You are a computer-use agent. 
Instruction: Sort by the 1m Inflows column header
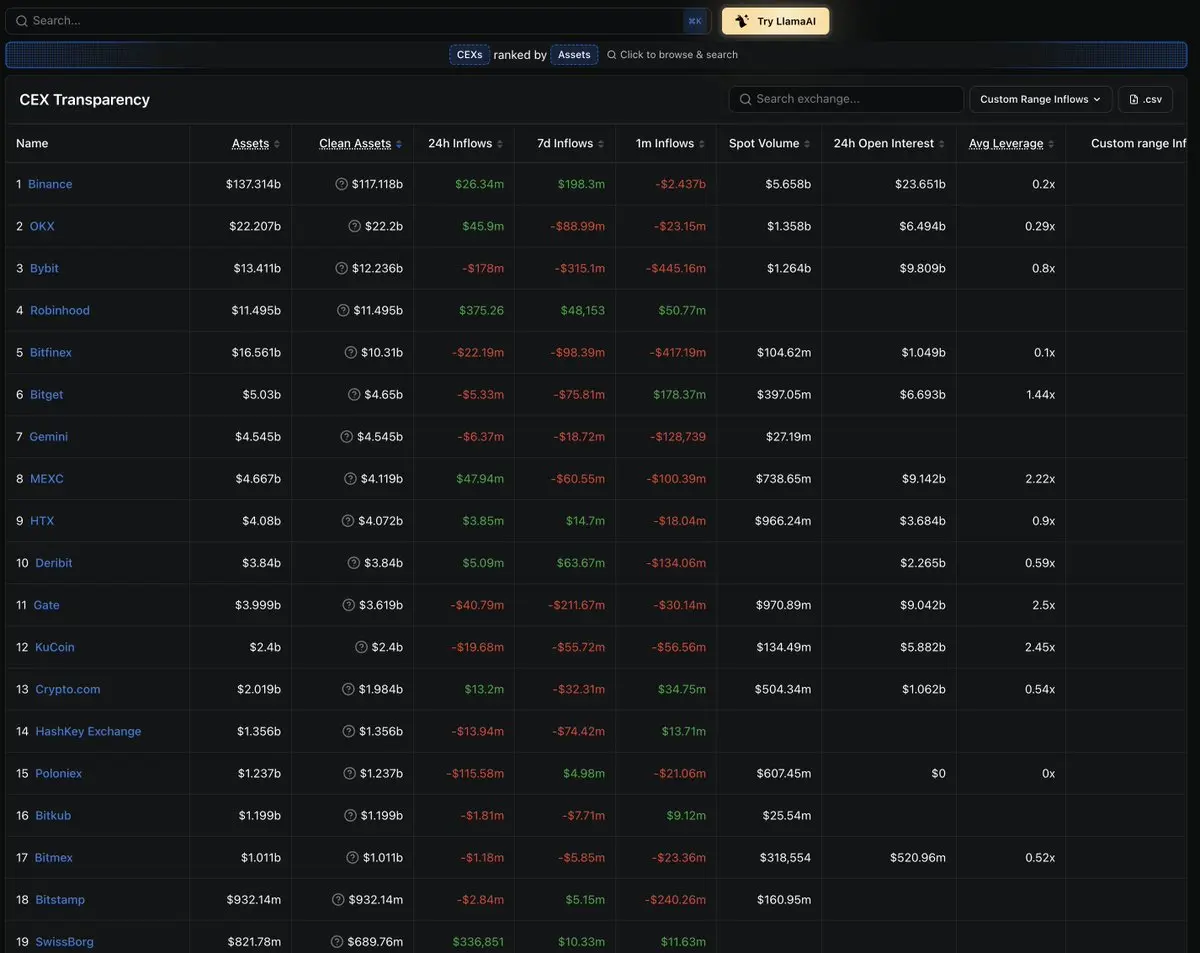670,144
